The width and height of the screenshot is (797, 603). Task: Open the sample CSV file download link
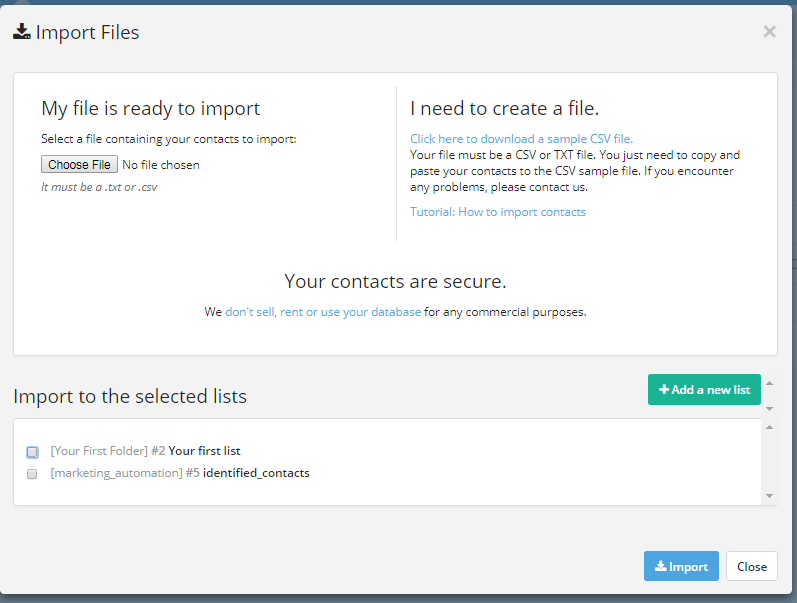(521, 139)
